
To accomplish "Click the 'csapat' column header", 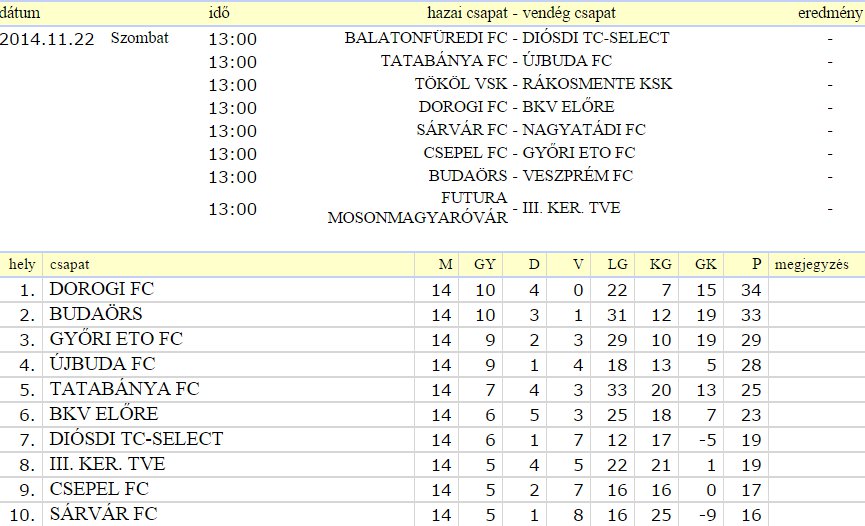I will pyautogui.click(x=70, y=264).
